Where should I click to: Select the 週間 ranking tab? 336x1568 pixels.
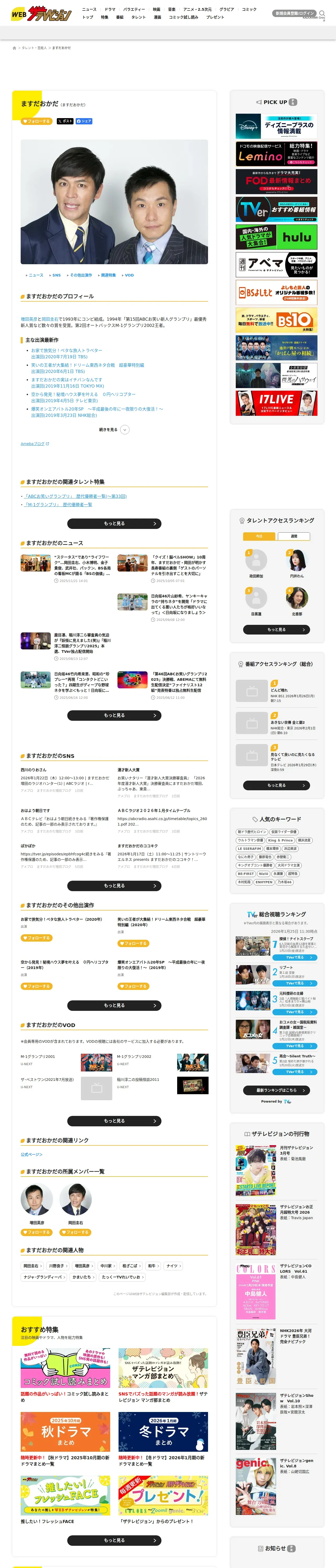coord(294,536)
